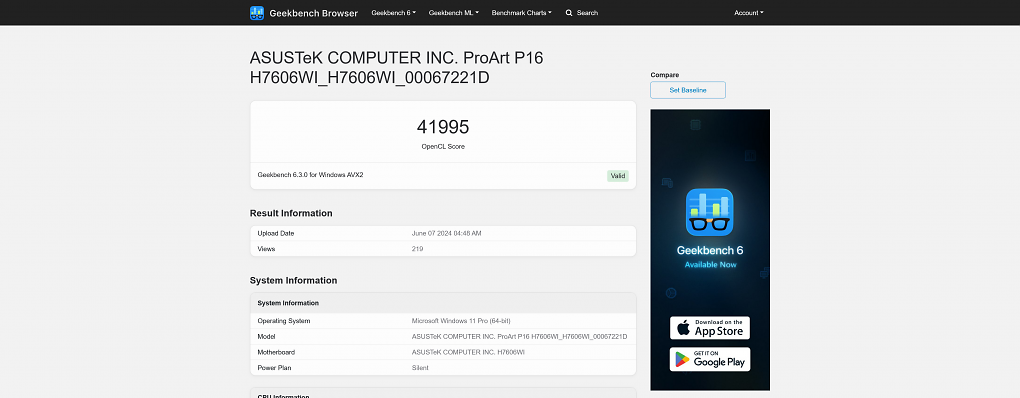Click the System Information section heading
The image size is (1020, 398).
click(293, 281)
